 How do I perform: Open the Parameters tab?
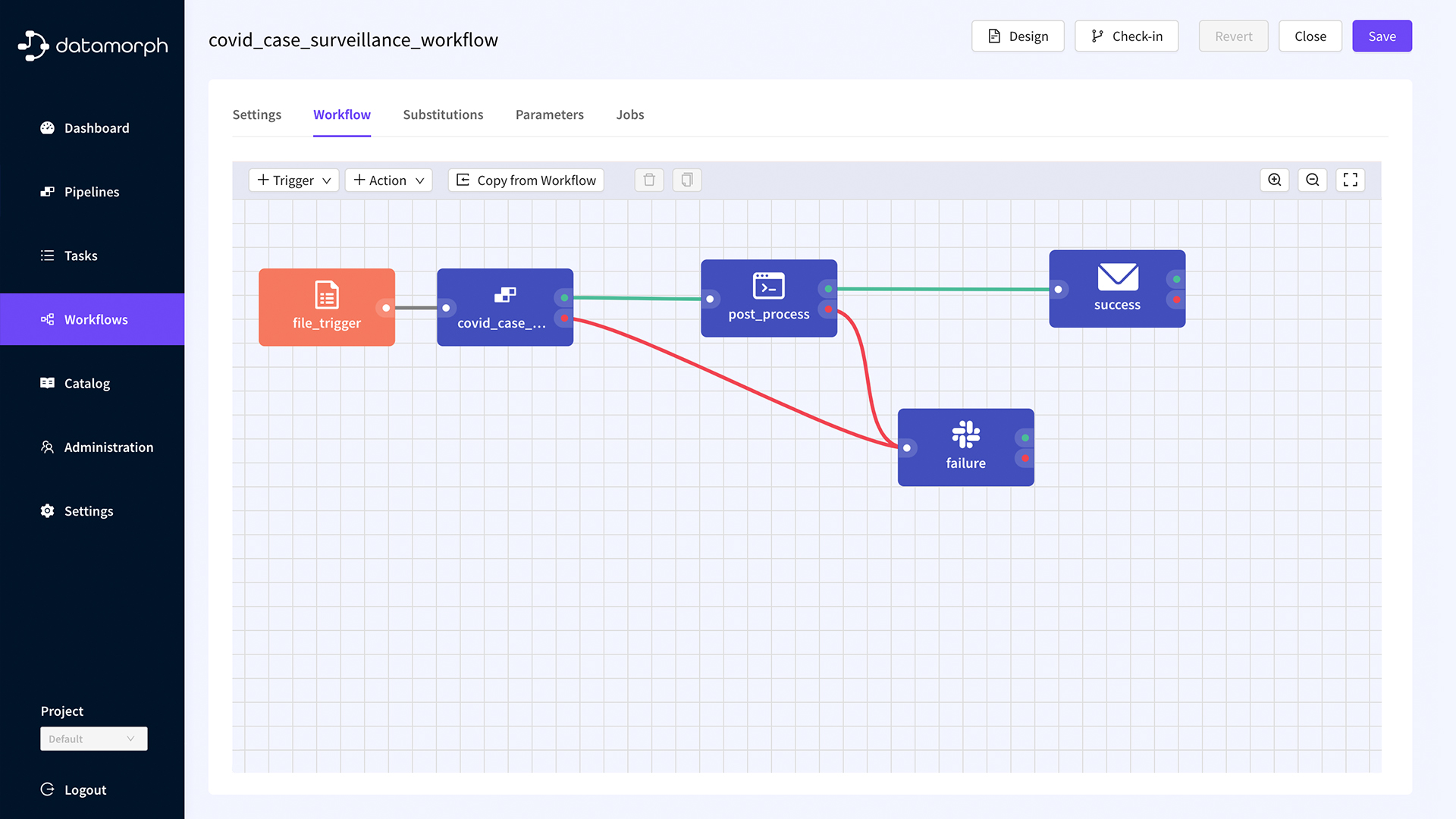click(x=549, y=115)
